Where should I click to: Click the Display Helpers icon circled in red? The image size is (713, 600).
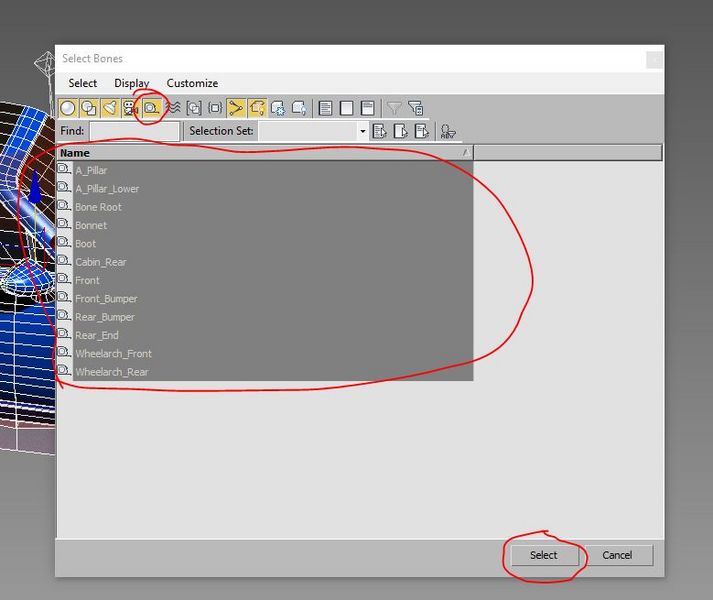152,108
